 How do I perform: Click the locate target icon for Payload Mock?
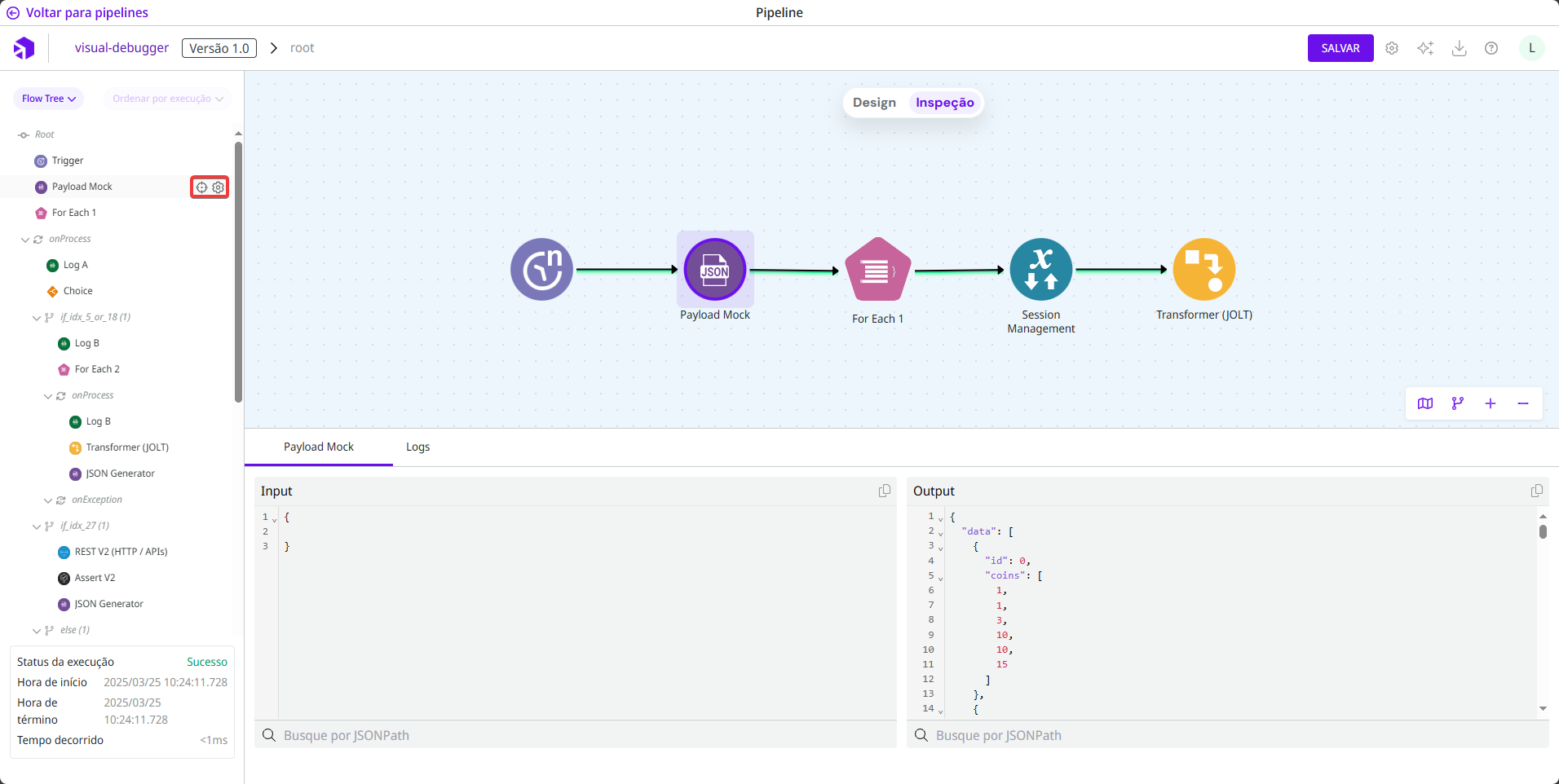coord(201,187)
